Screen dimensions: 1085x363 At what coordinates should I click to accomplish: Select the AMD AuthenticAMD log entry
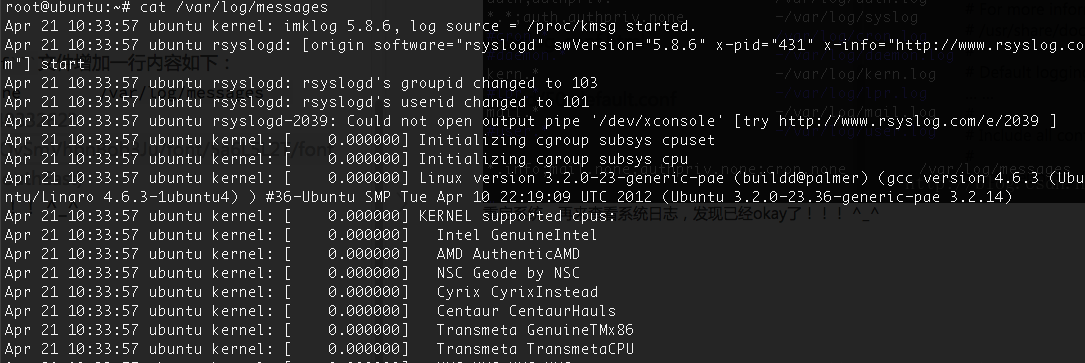(x=508, y=254)
